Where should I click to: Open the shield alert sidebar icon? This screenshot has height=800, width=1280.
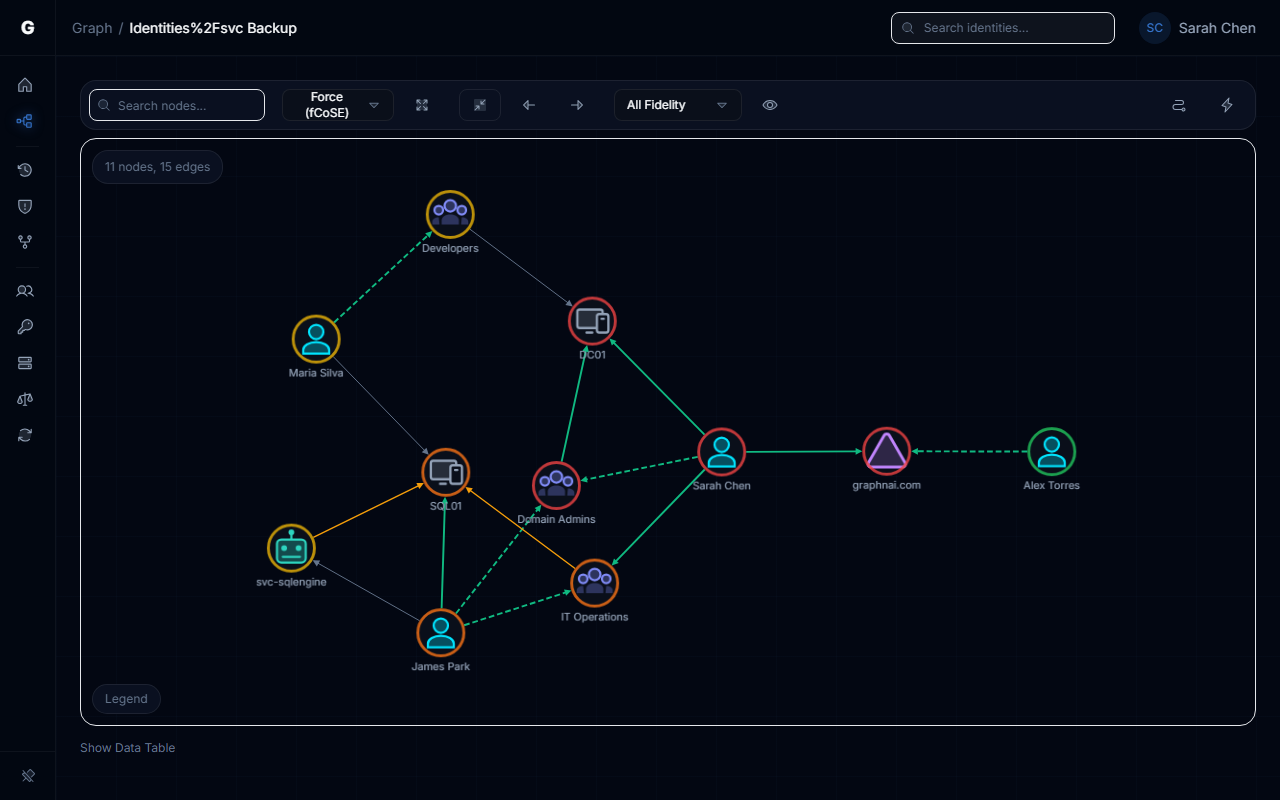point(25,206)
